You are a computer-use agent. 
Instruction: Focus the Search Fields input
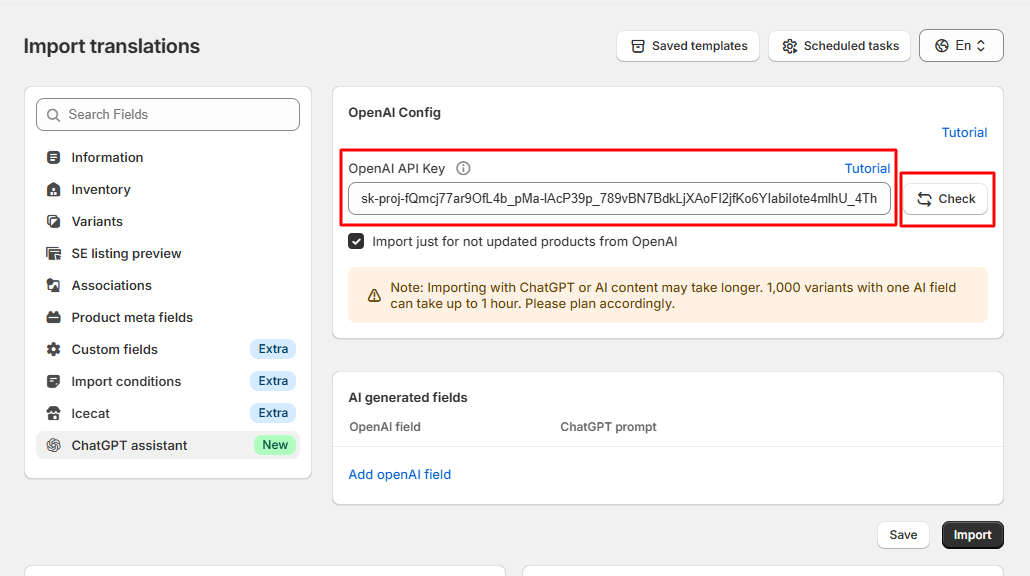168,115
